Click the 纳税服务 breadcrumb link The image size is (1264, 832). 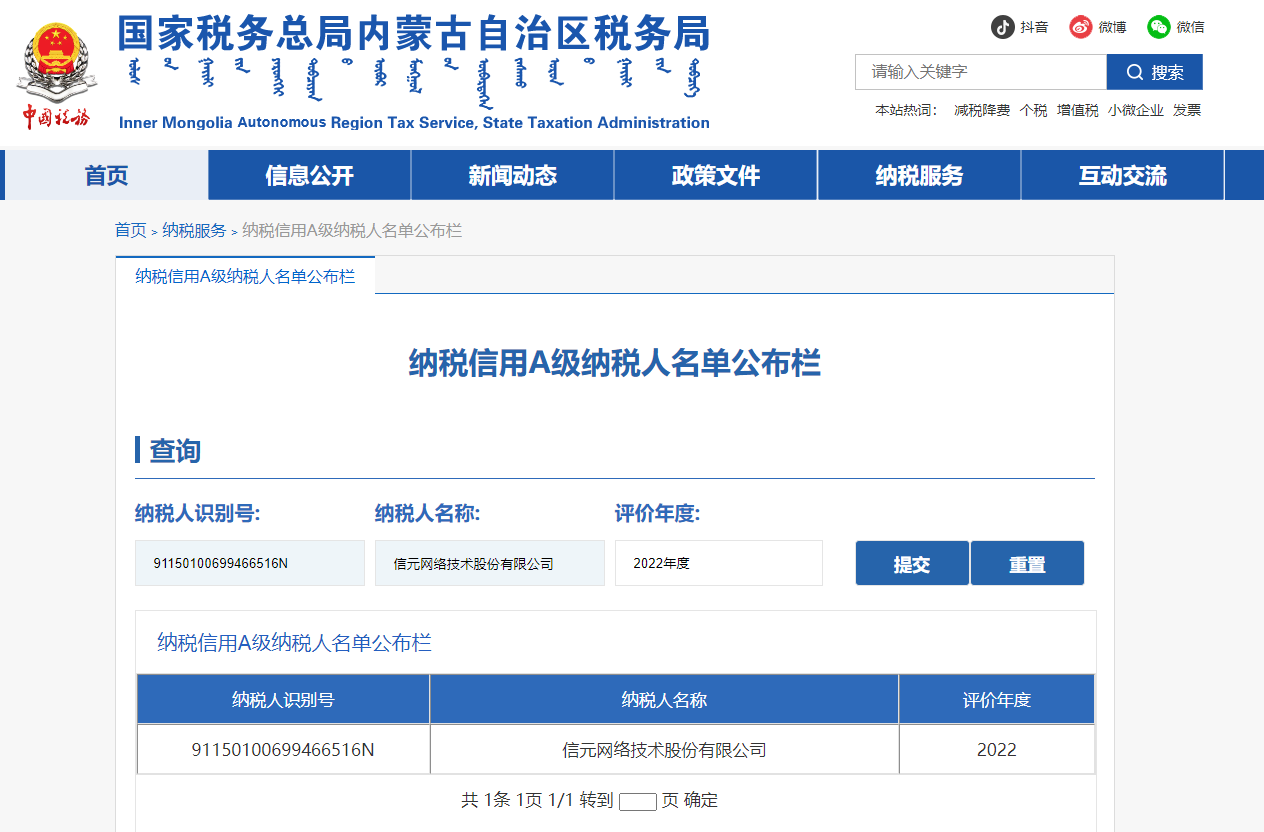(x=194, y=231)
